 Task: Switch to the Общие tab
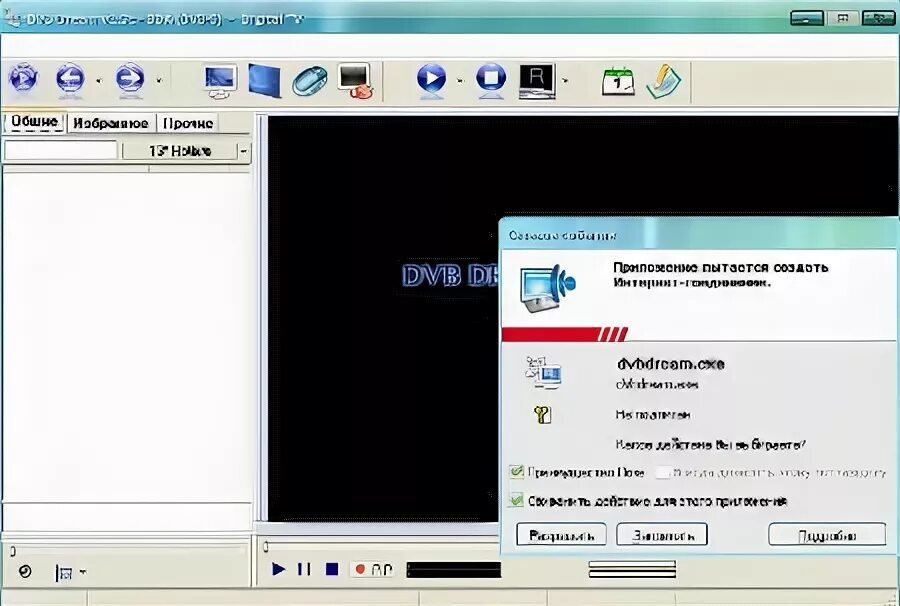(34, 122)
